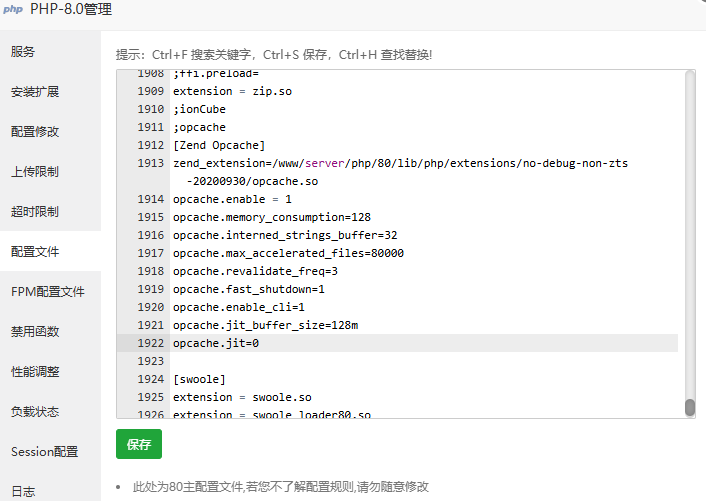Place cursor on opcache.jit=0 line
706x501 pixels.
click(216, 343)
